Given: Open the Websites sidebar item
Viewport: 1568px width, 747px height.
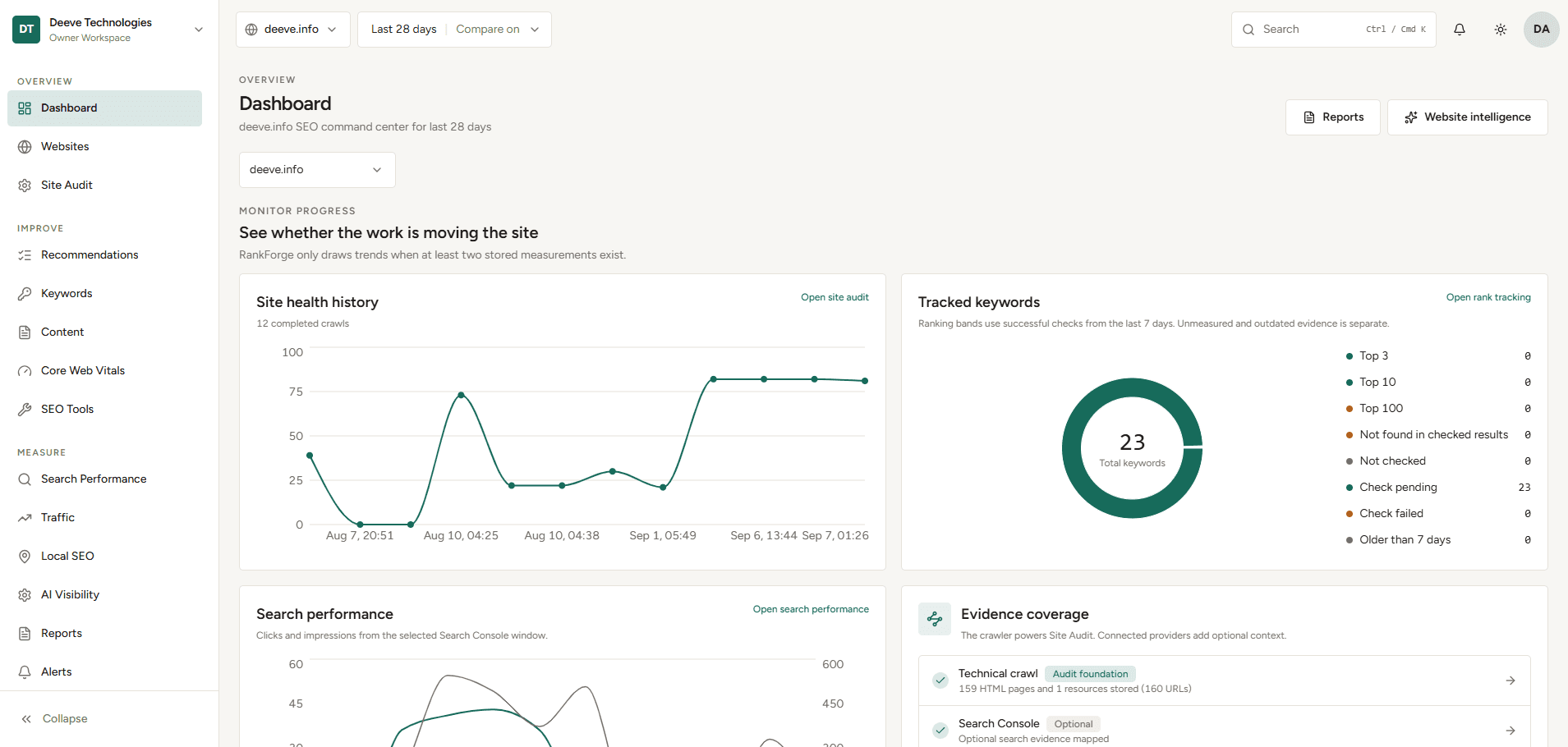Looking at the screenshot, I should pos(104,147).
